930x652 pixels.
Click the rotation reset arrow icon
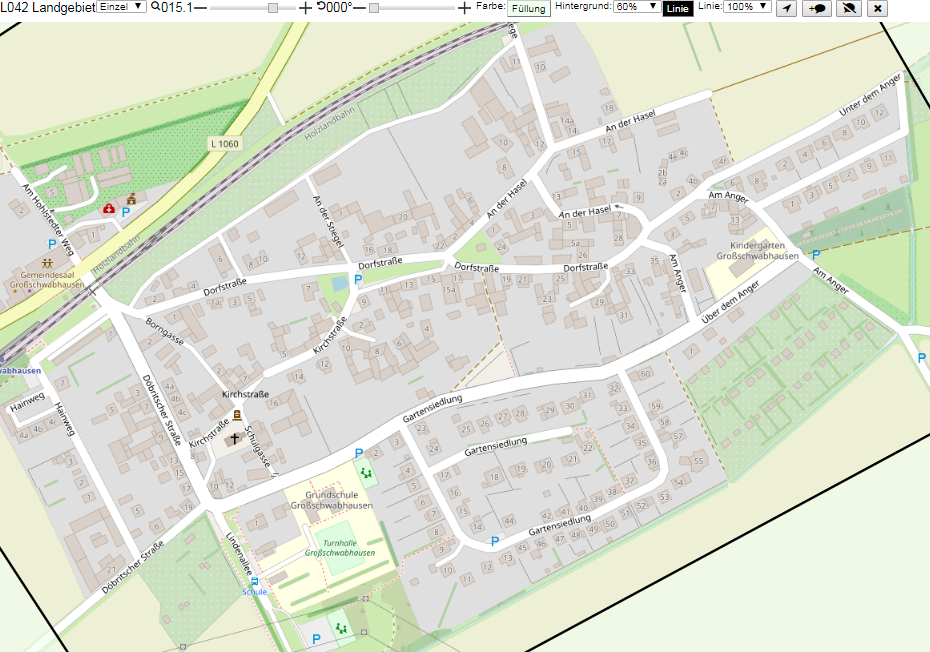point(321,7)
